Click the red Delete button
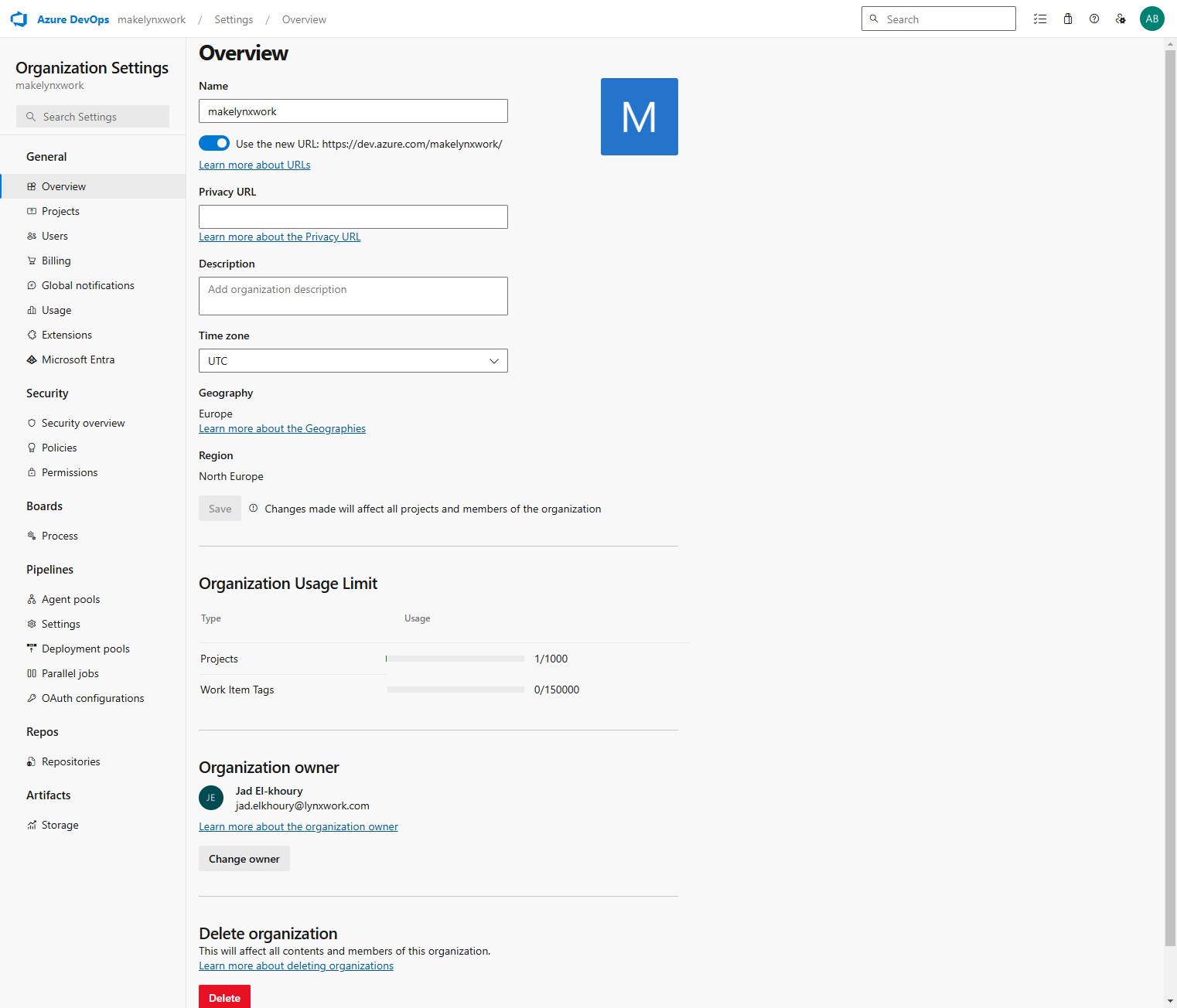1177x1008 pixels. (224, 997)
